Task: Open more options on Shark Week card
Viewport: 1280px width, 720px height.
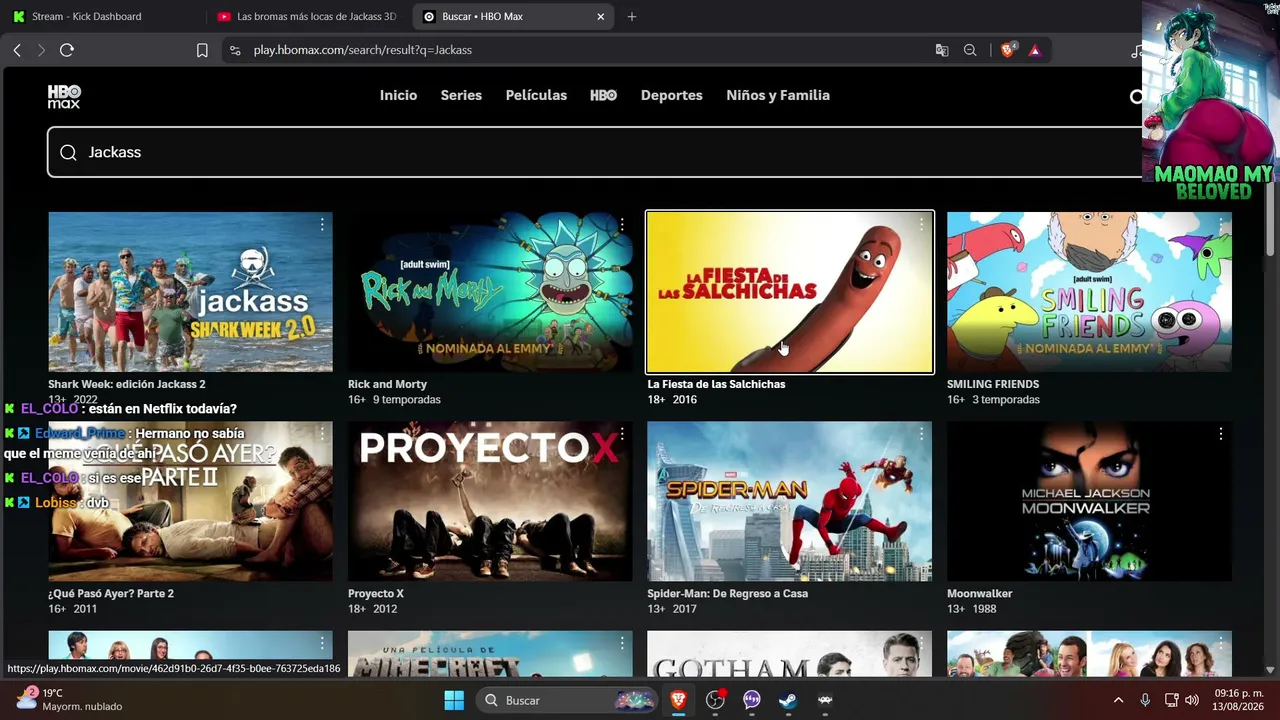Action: pyautogui.click(x=322, y=225)
